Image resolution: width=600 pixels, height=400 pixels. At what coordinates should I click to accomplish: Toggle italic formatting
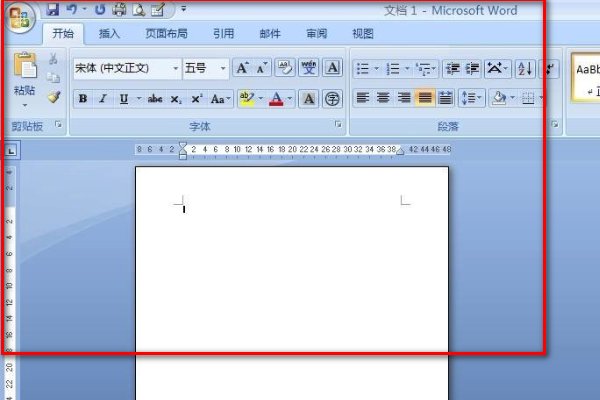[x=103, y=99]
